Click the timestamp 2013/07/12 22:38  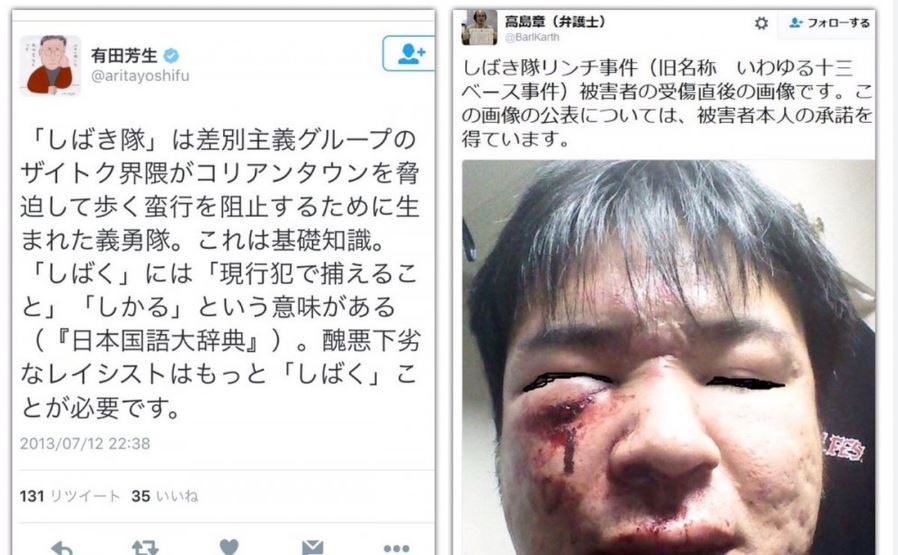[x=85, y=444]
